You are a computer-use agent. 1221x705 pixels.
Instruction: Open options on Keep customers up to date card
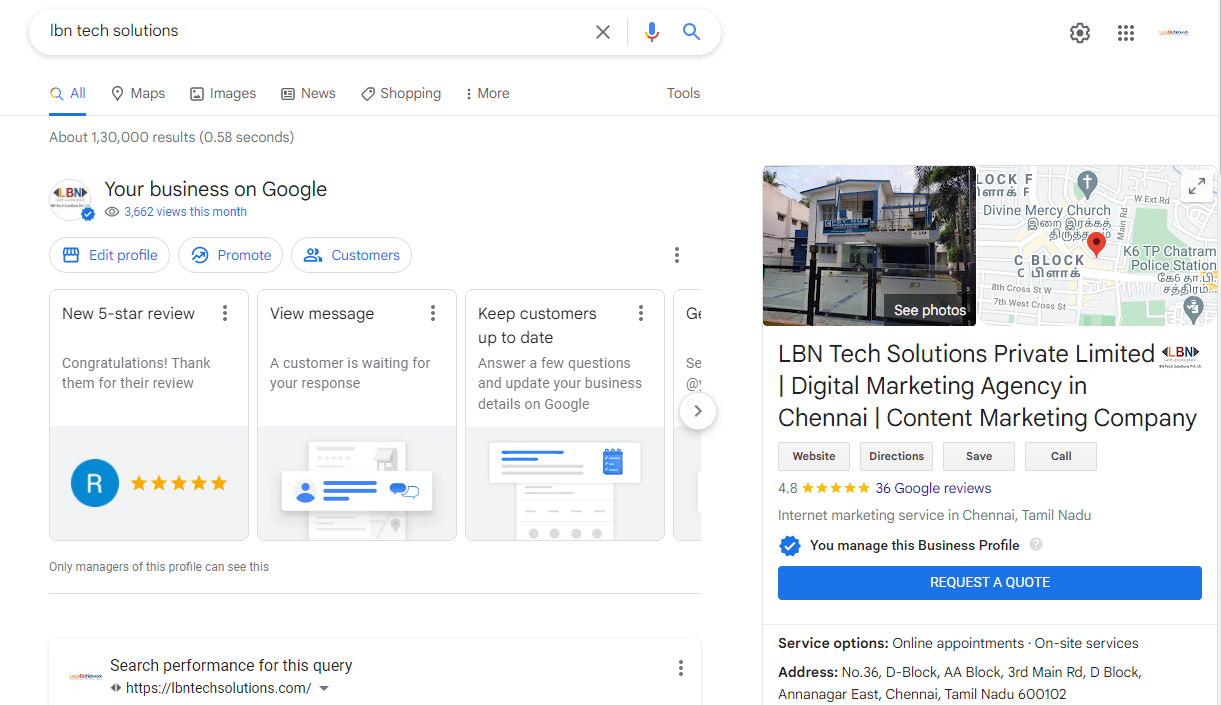[641, 313]
